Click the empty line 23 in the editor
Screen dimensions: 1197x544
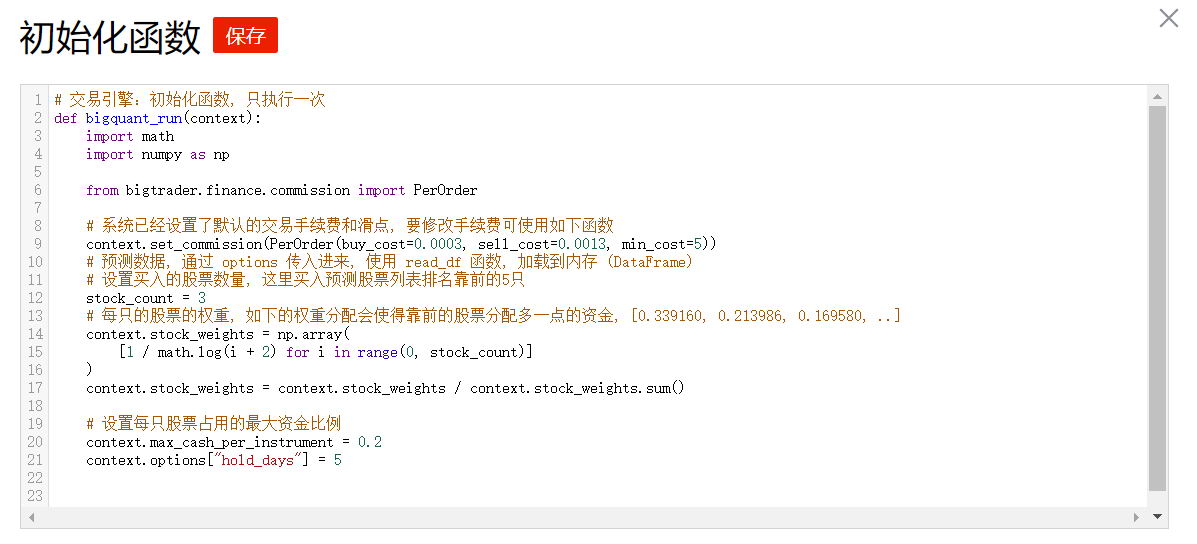click(x=400, y=496)
